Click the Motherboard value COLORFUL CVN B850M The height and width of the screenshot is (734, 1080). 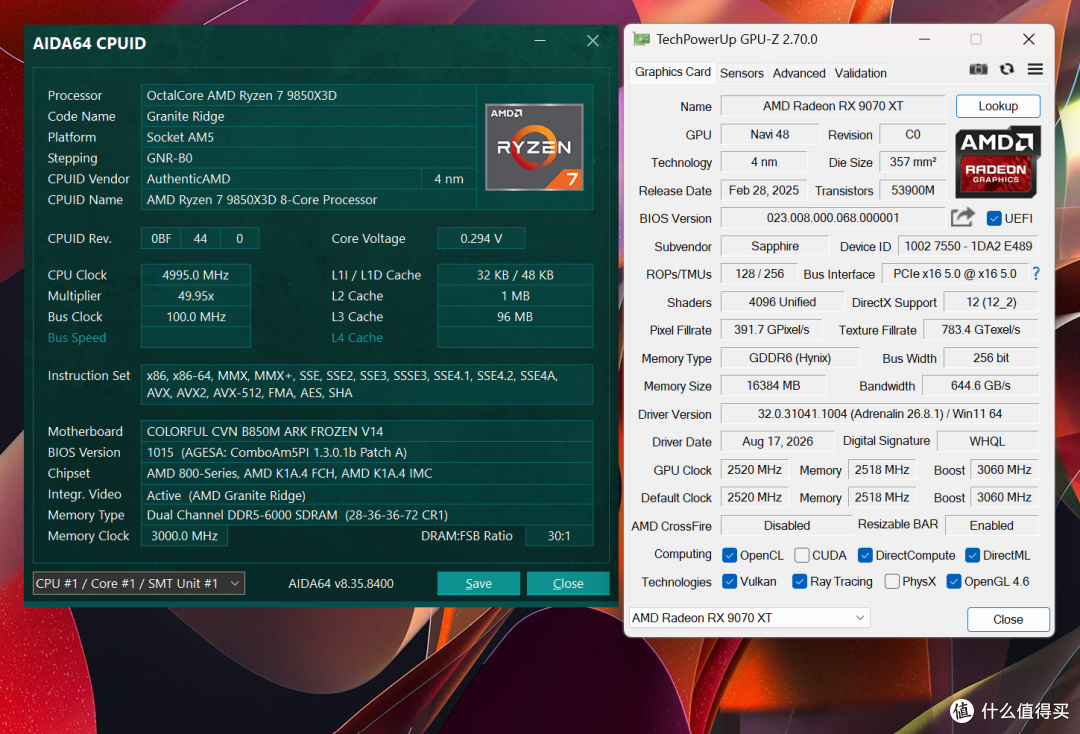366,431
